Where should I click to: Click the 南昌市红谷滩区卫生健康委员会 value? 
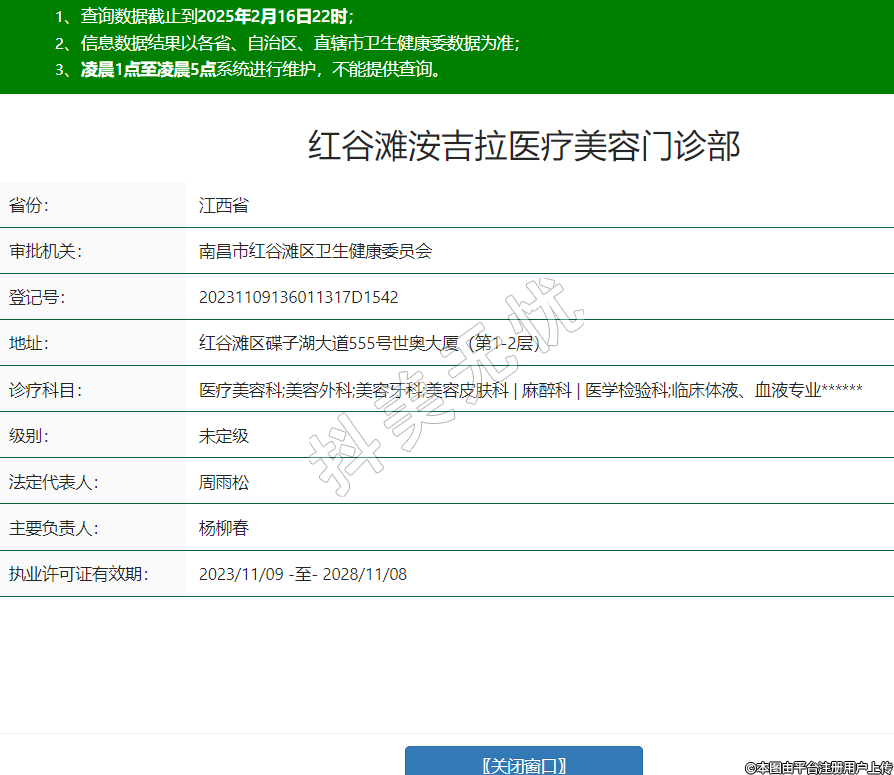(x=315, y=252)
